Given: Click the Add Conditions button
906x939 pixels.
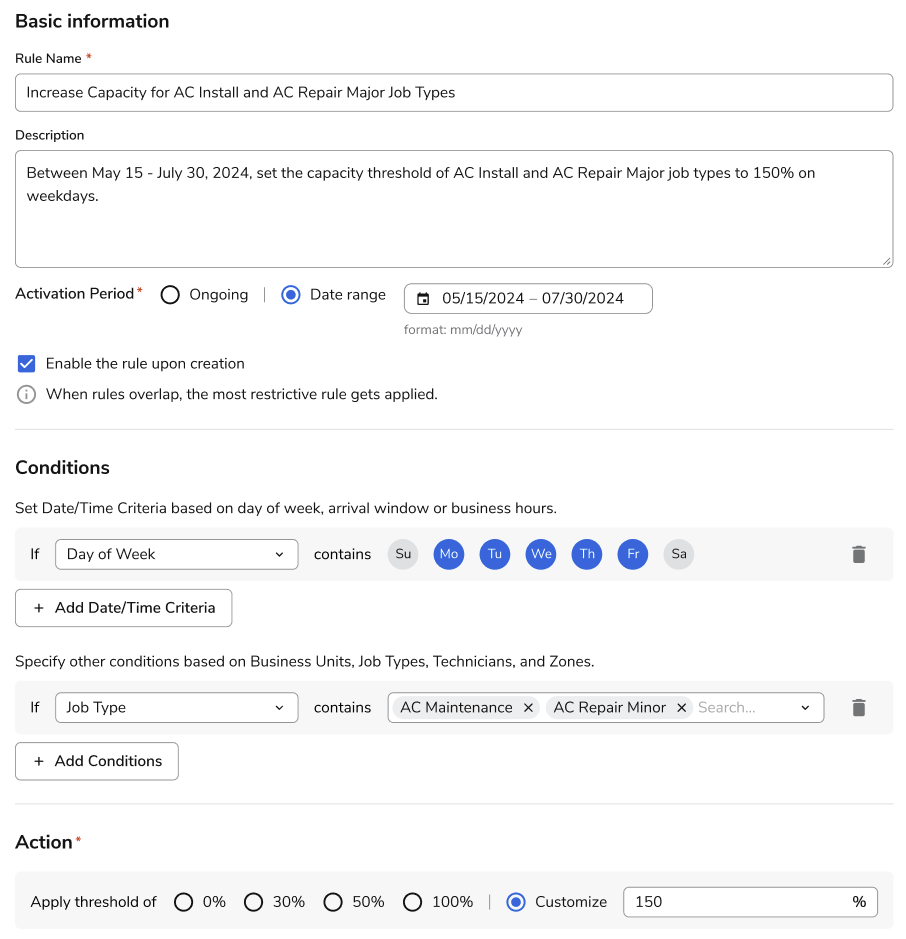Looking at the screenshot, I should coord(97,761).
